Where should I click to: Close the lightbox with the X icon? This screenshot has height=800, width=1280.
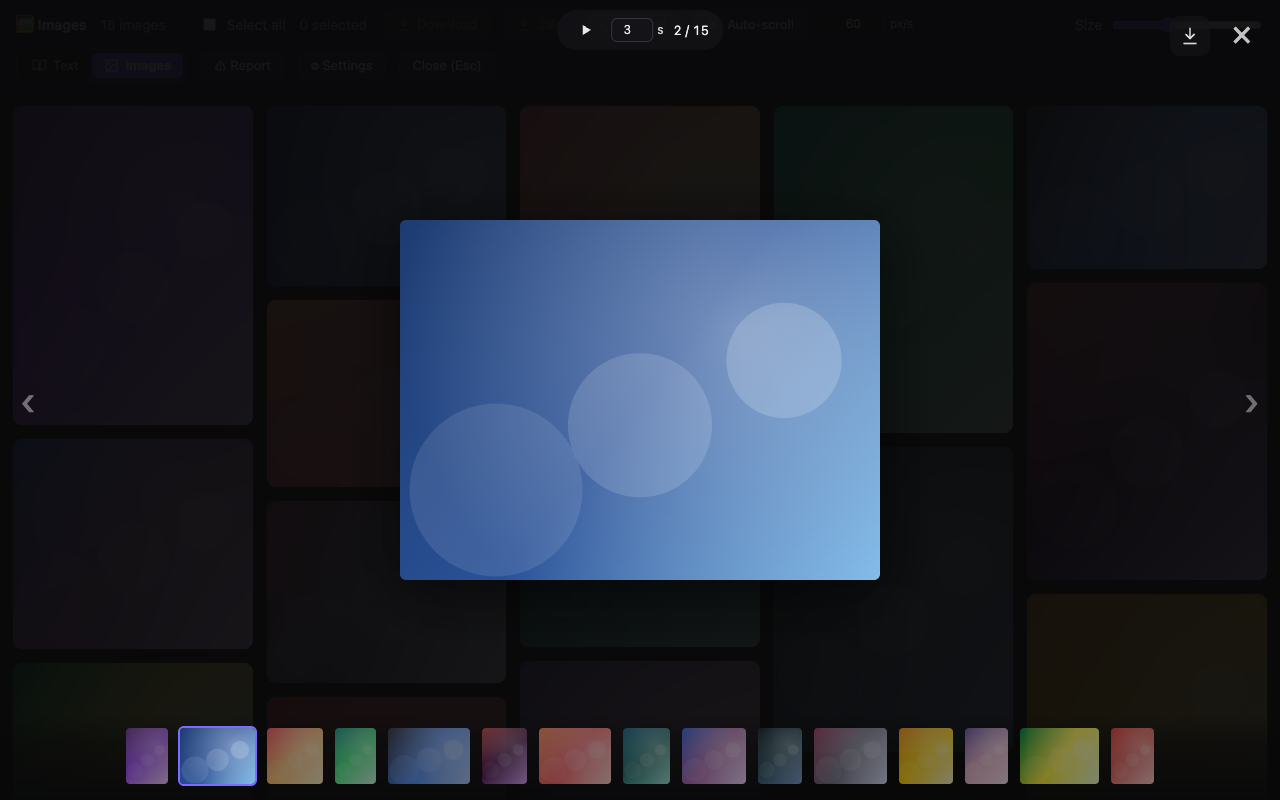1242,36
